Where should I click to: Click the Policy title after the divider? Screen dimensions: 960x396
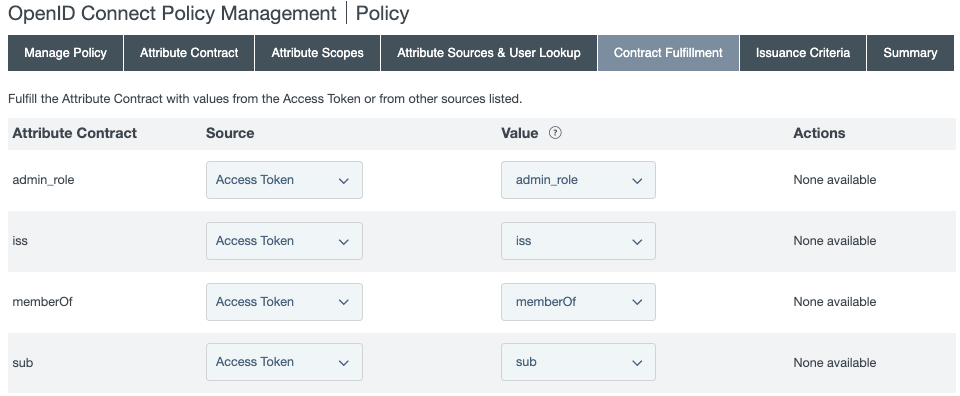[383, 13]
